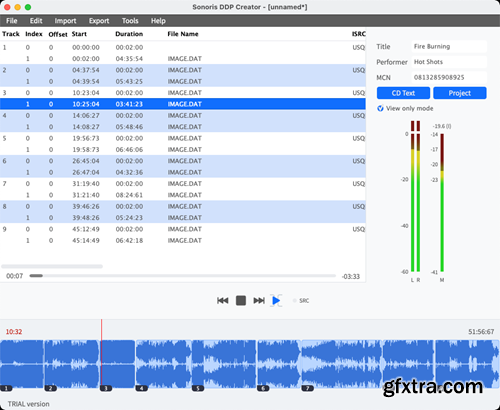Viewport: 500px width, 410px height.
Task: Select waveform marker 1
Action: point(6,388)
